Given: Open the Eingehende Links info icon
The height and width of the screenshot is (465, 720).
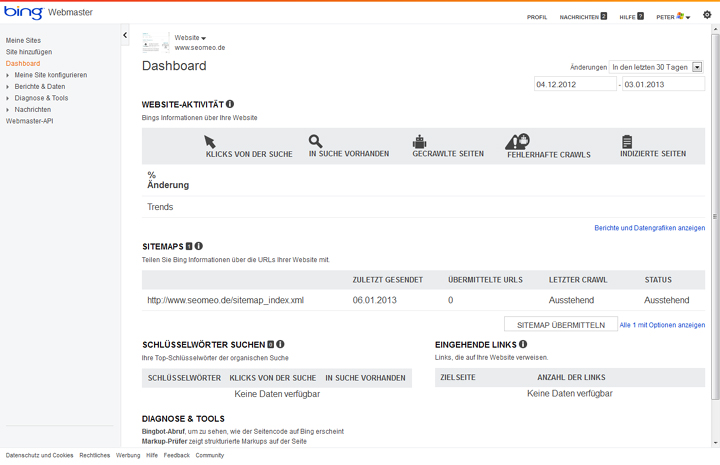Looking at the screenshot, I should [x=523, y=344].
